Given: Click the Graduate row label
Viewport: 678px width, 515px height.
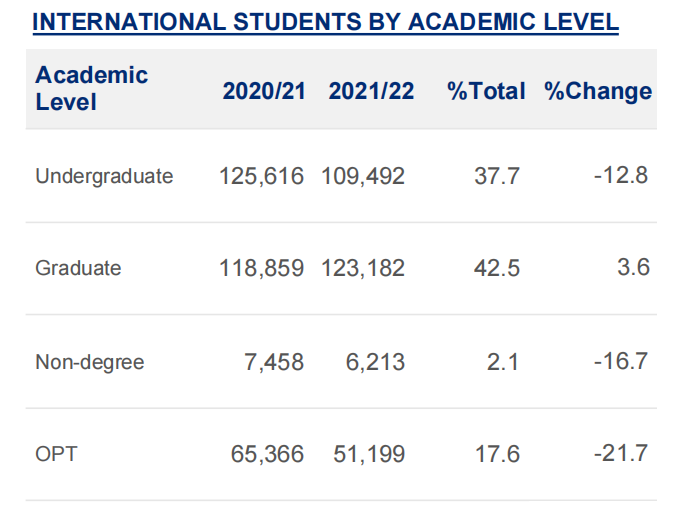Looking at the screenshot, I should click(x=78, y=268).
